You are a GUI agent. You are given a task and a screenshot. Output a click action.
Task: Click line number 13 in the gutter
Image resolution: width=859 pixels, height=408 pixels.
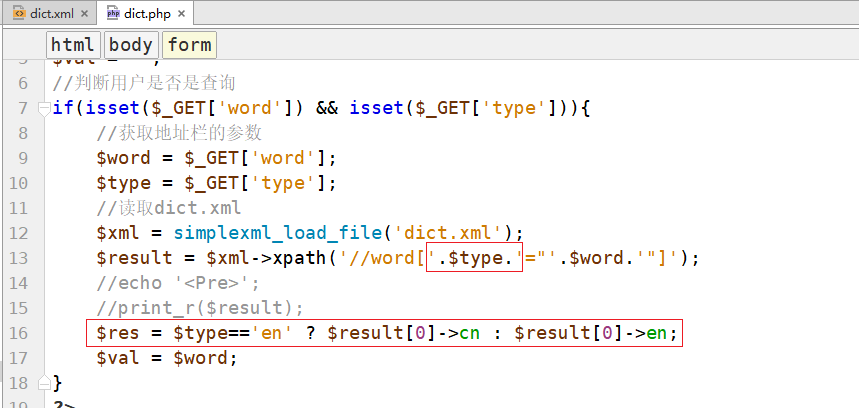click(18, 258)
